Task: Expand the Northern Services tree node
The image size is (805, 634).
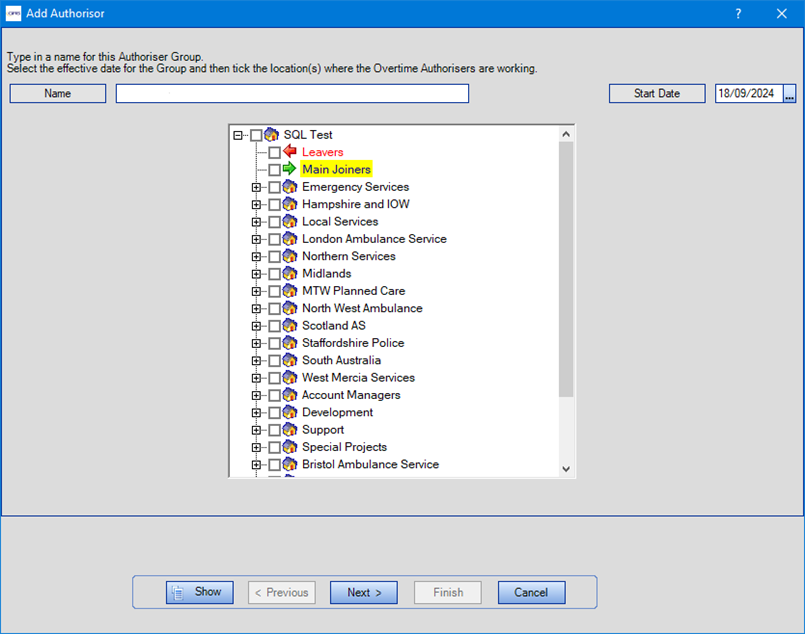Action: tap(257, 257)
